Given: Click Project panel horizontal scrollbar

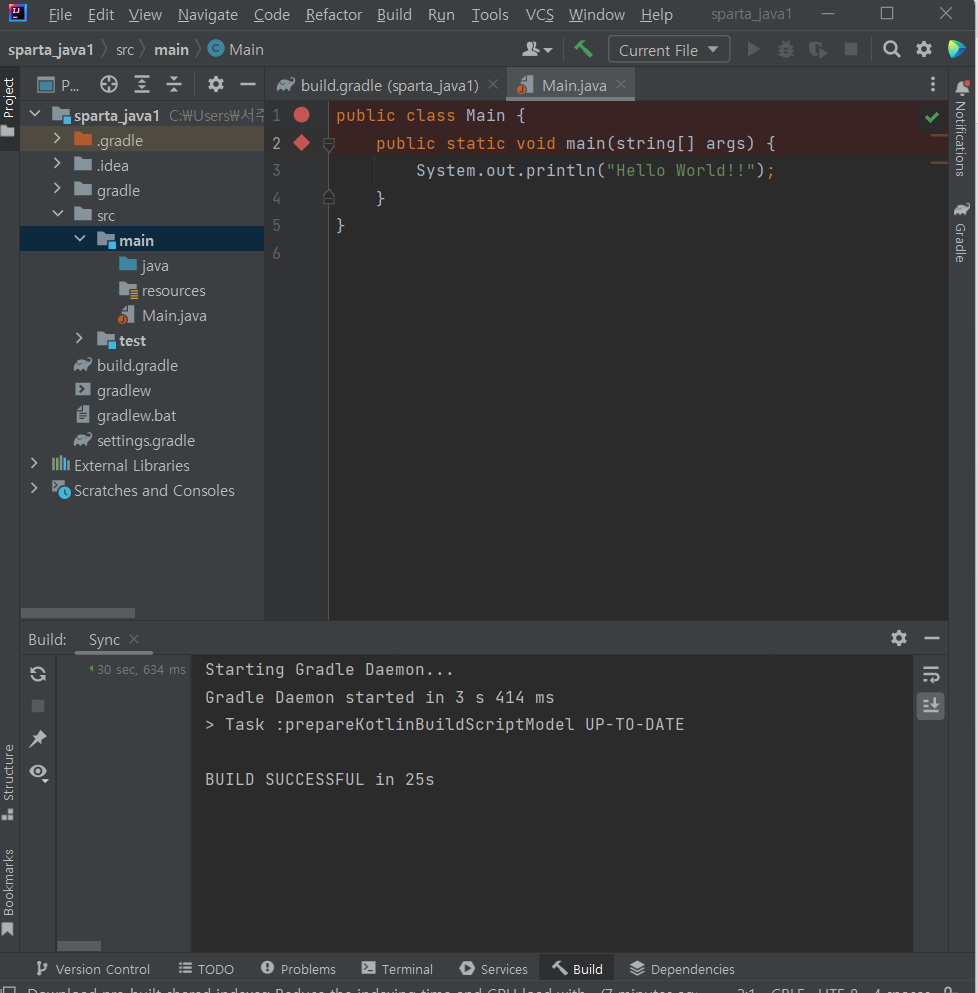Looking at the screenshot, I should click(x=78, y=613).
